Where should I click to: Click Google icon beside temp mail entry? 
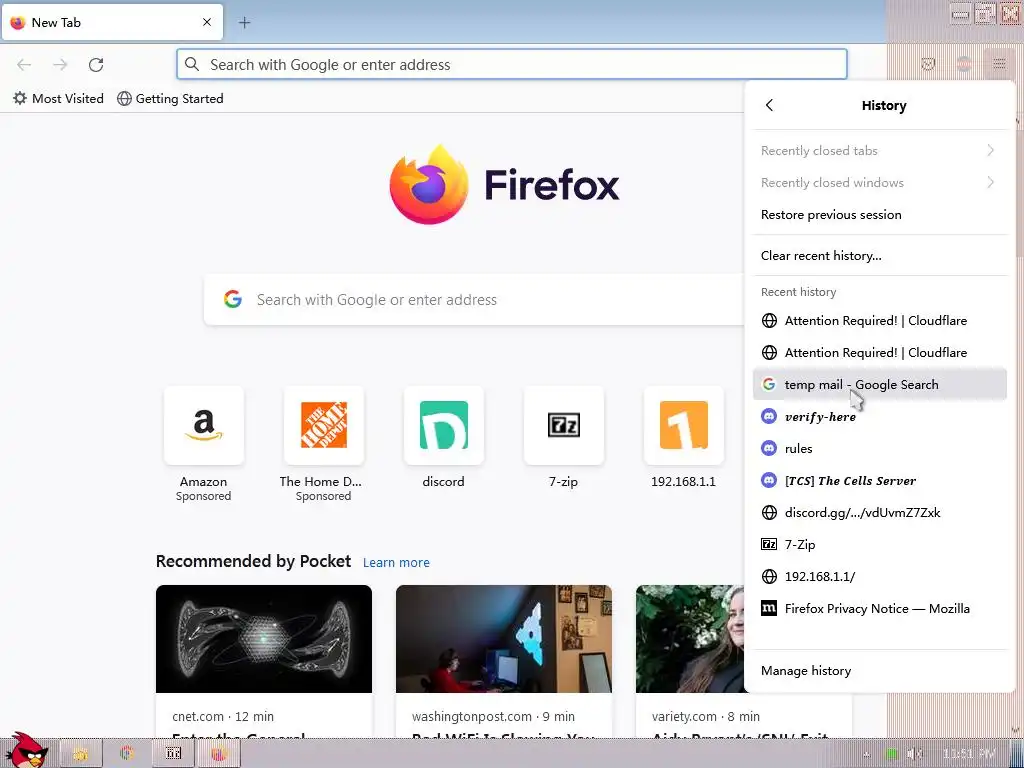[x=769, y=385]
